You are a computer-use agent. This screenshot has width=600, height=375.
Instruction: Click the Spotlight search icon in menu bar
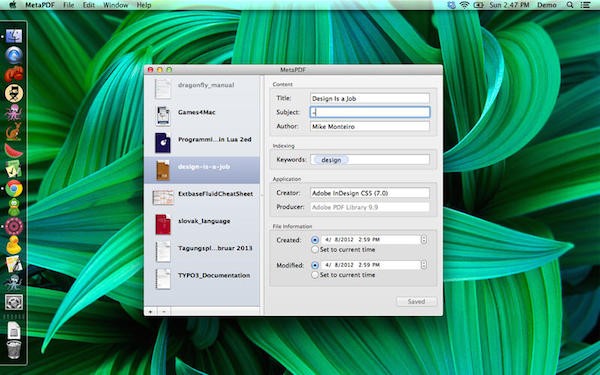click(570, 5)
